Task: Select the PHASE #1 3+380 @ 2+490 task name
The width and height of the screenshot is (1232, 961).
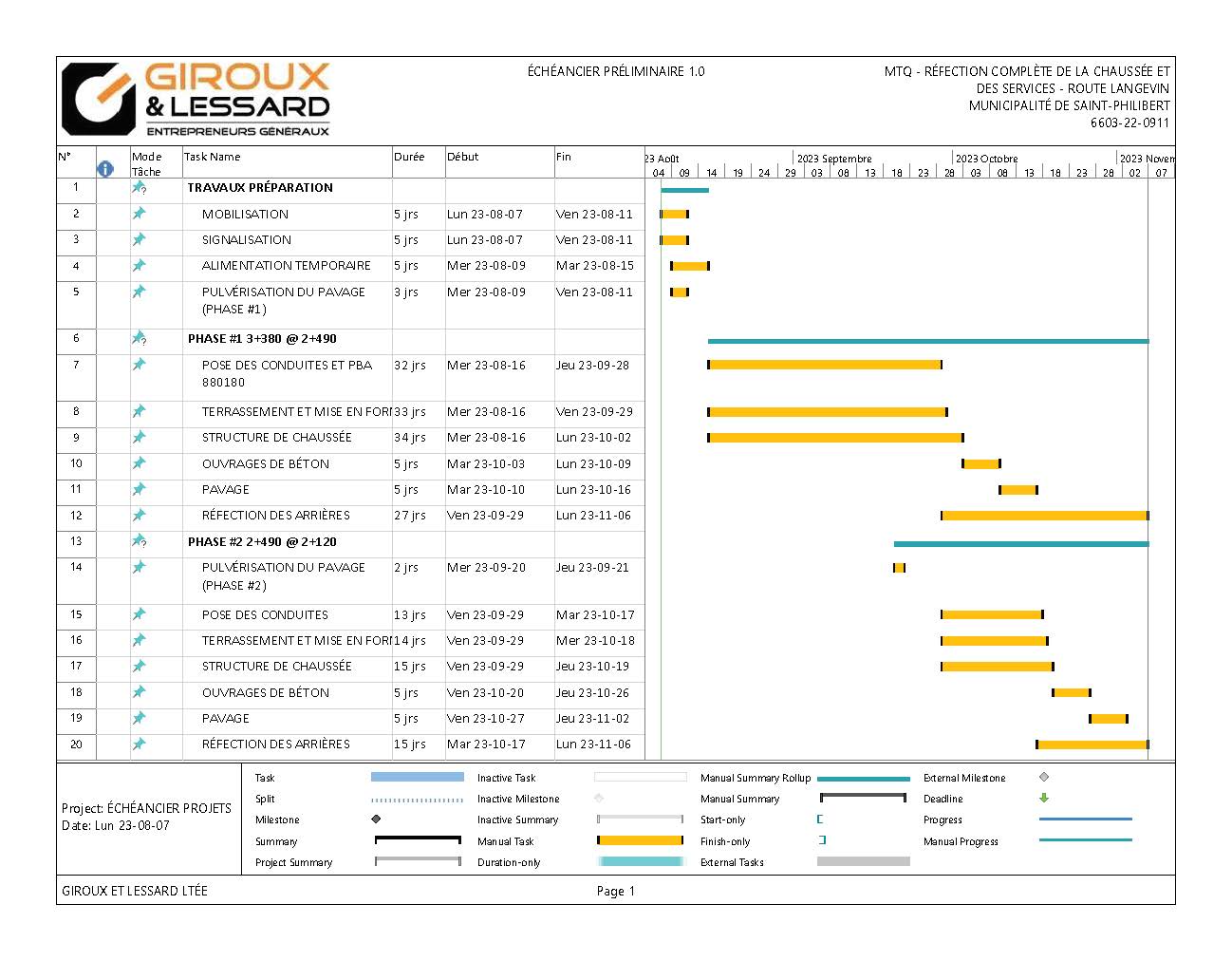Action: pyautogui.click(x=262, y=339)
